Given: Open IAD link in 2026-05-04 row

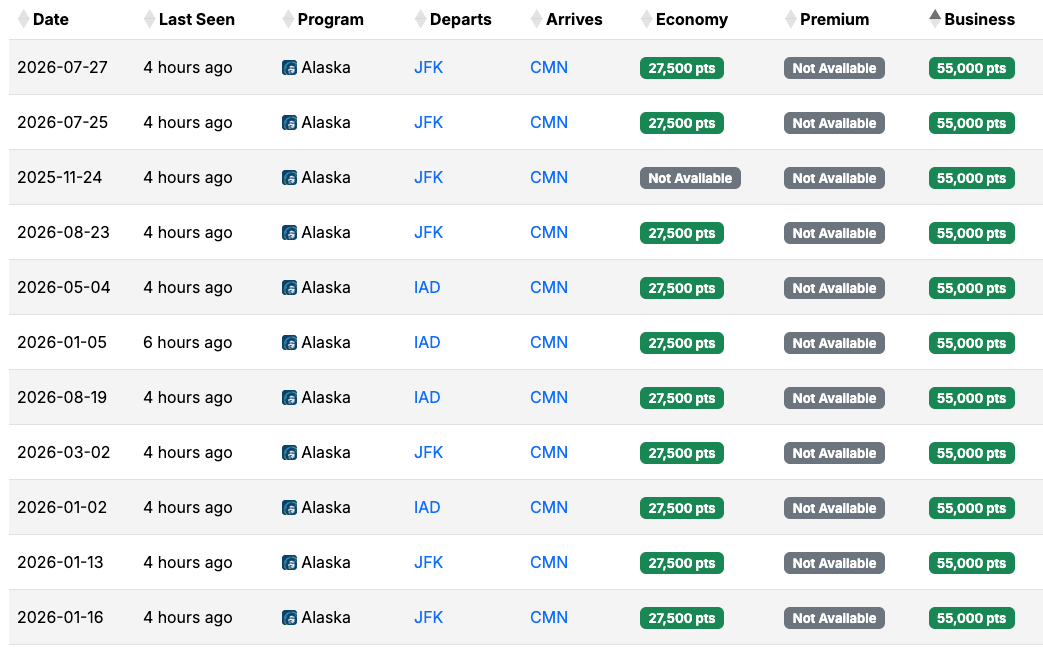Looking at the screenshot, I should pos(427,288).
